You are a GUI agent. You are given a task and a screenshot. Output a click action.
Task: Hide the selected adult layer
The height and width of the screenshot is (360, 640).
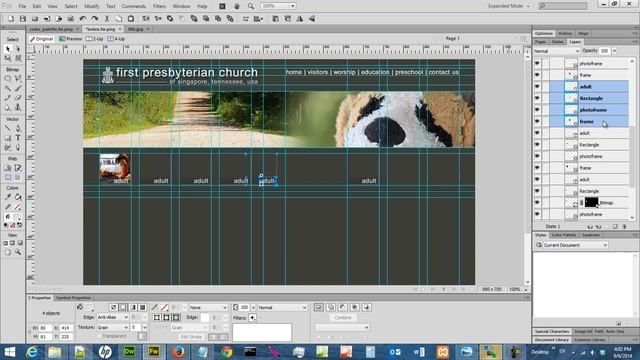(537, 87)
